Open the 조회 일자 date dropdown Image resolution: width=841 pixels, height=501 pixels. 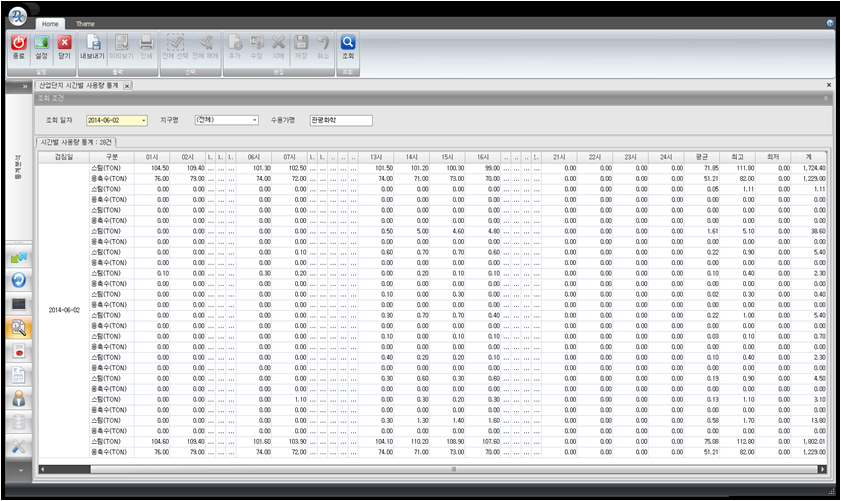pos(144,120)
